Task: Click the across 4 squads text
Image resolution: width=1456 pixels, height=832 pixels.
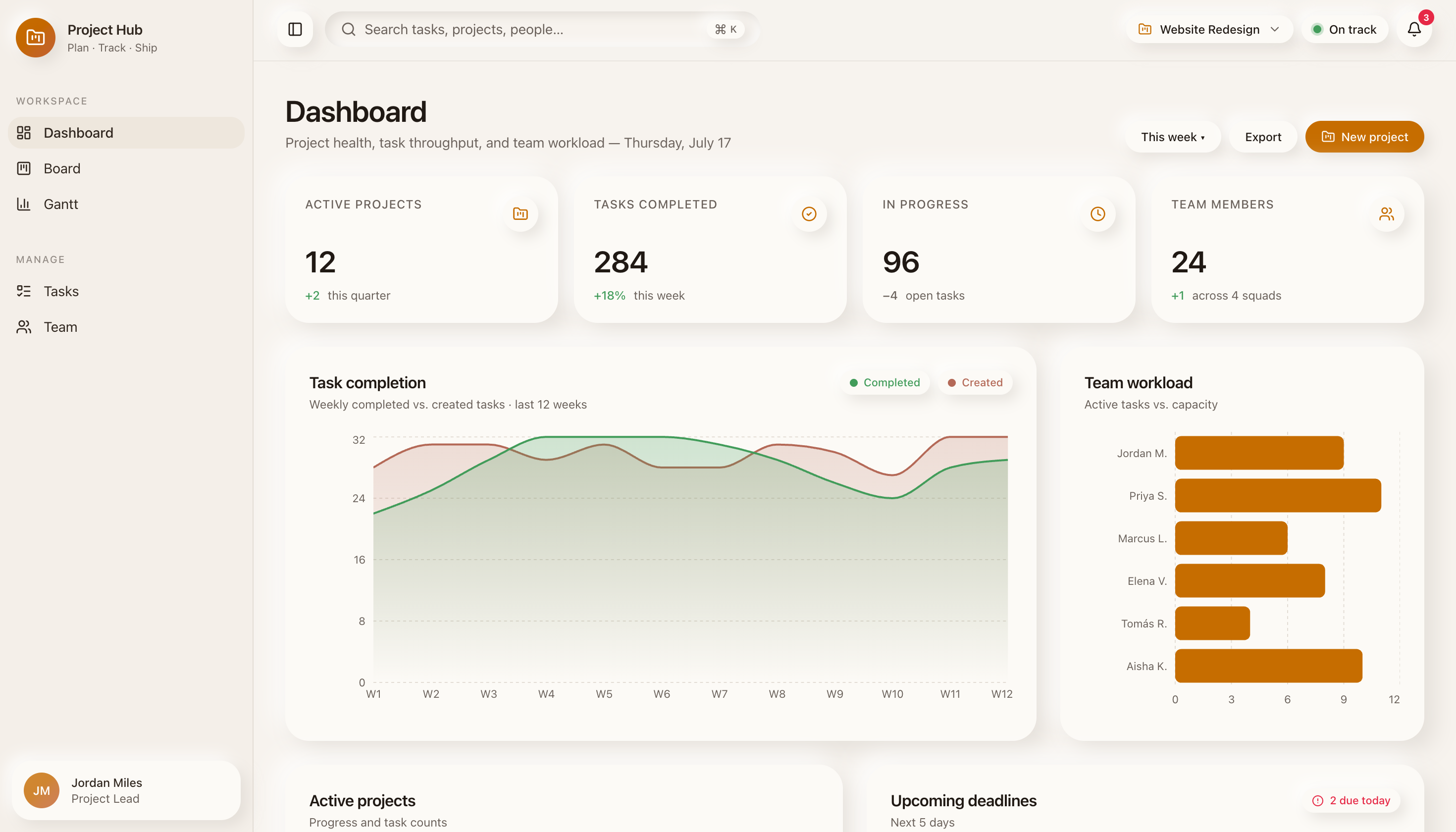Action: (1237, 296)
